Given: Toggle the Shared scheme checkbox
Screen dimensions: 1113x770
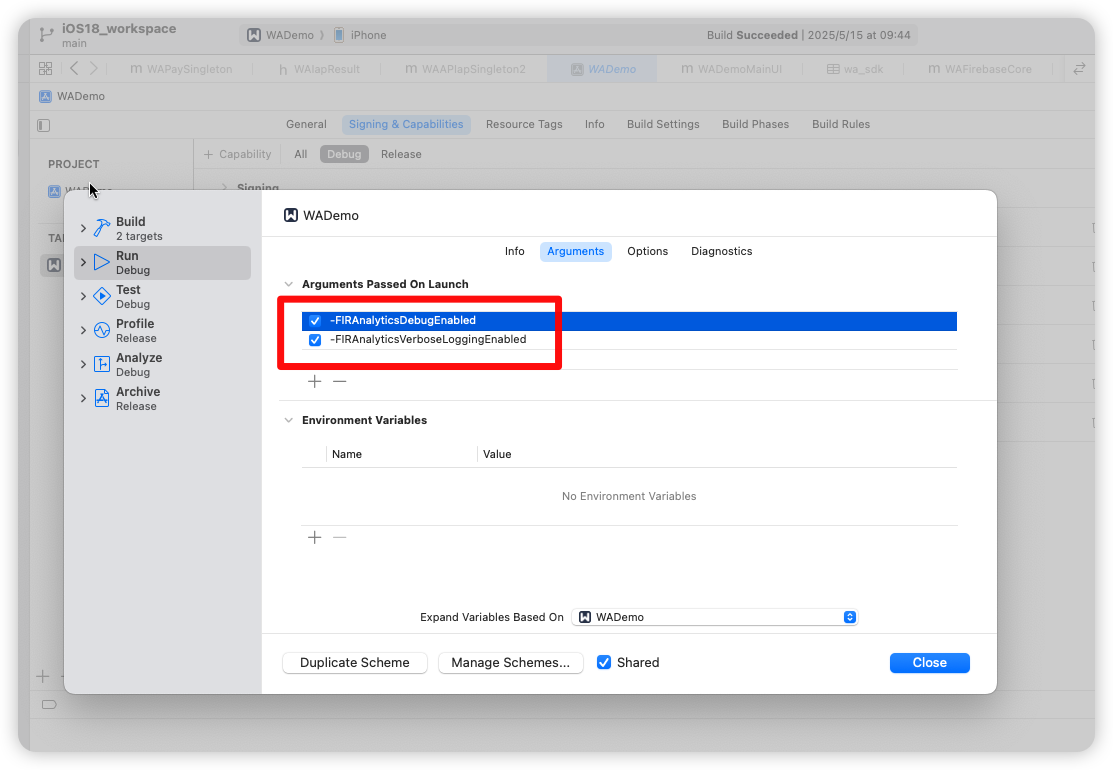Looking at the screenshot, I should (x=604, y=662).
